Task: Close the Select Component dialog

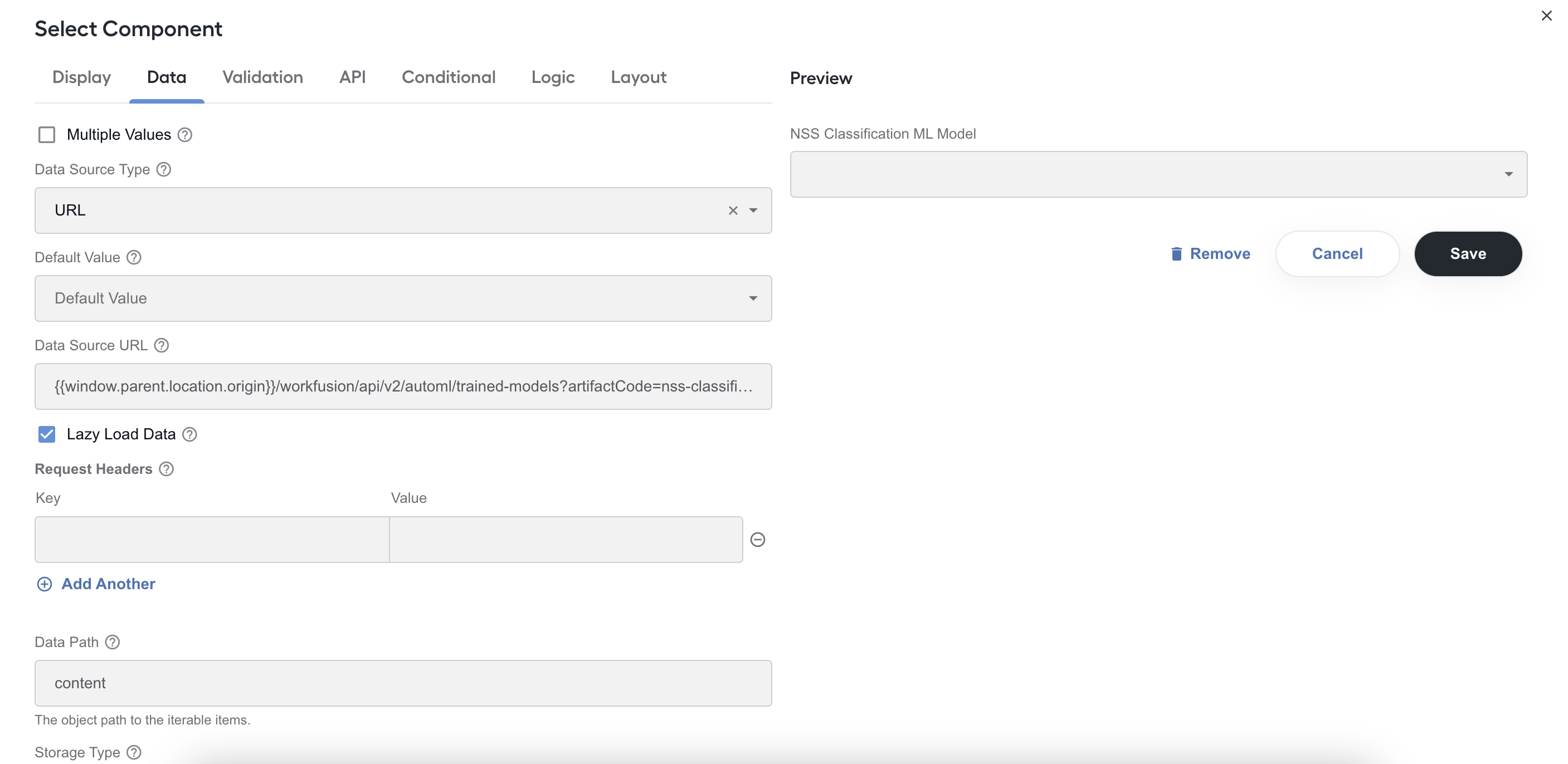Action: (1546, 16)
